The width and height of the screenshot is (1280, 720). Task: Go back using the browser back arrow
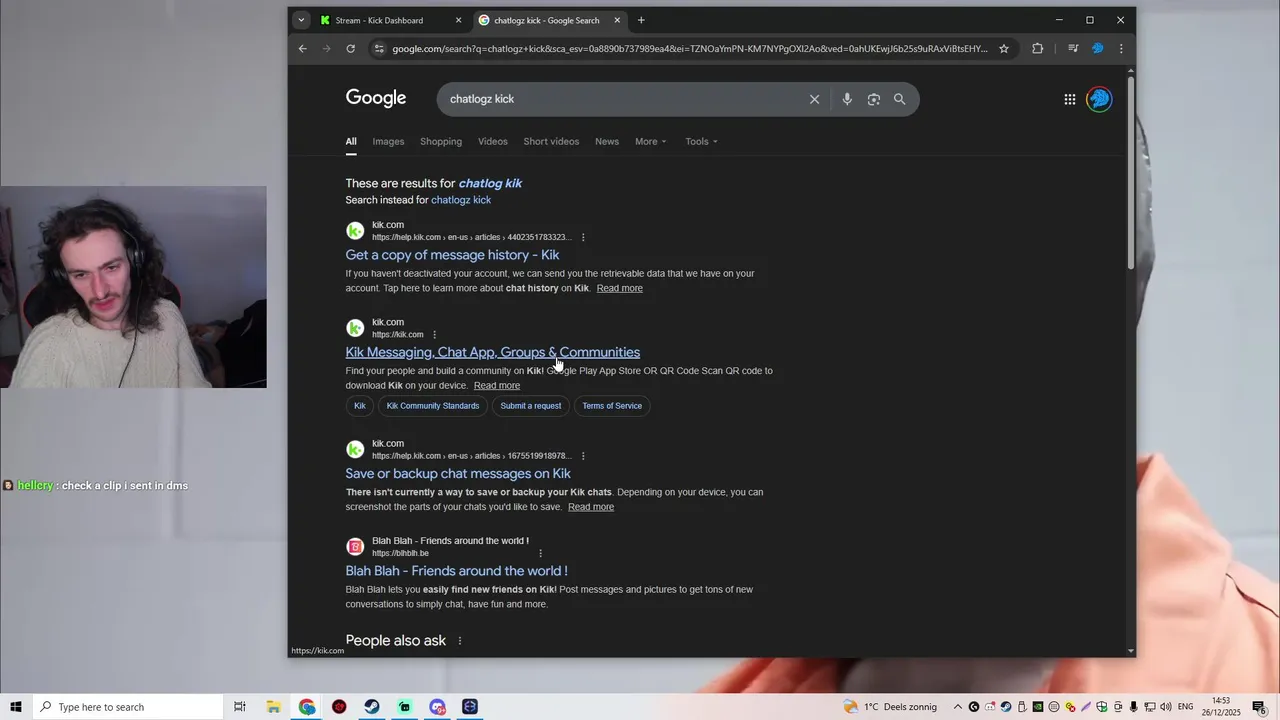pos(303,48)
